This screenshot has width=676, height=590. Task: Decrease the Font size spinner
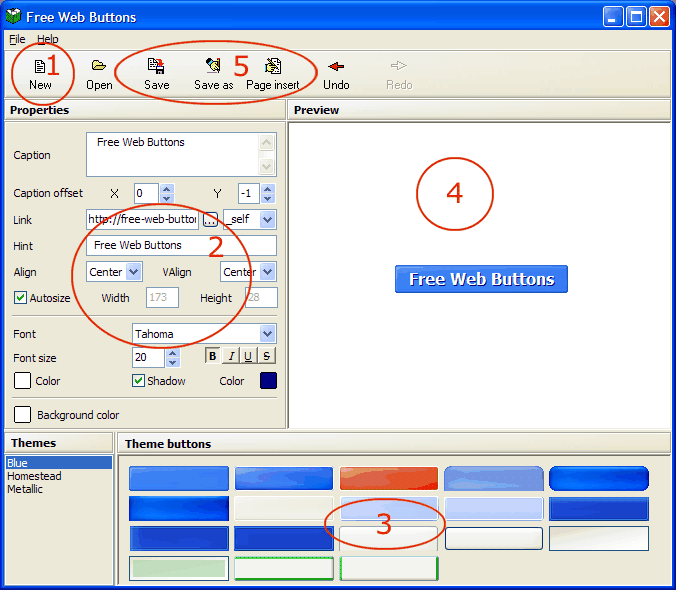click(172, 362)
